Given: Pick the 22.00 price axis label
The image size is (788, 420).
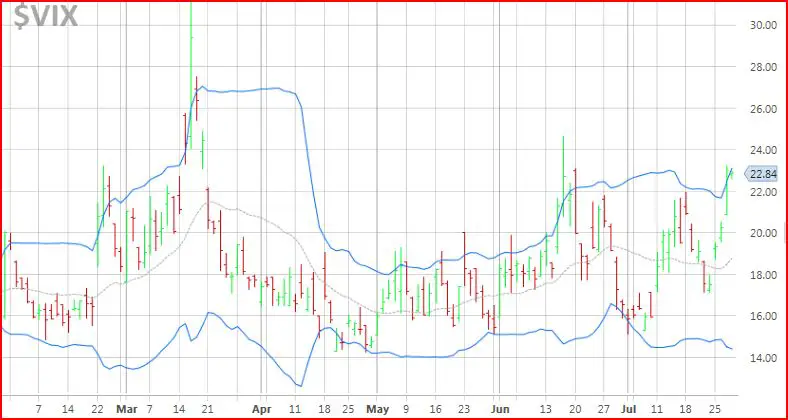Looking at the screenshot, I should (x=763, y=192).
